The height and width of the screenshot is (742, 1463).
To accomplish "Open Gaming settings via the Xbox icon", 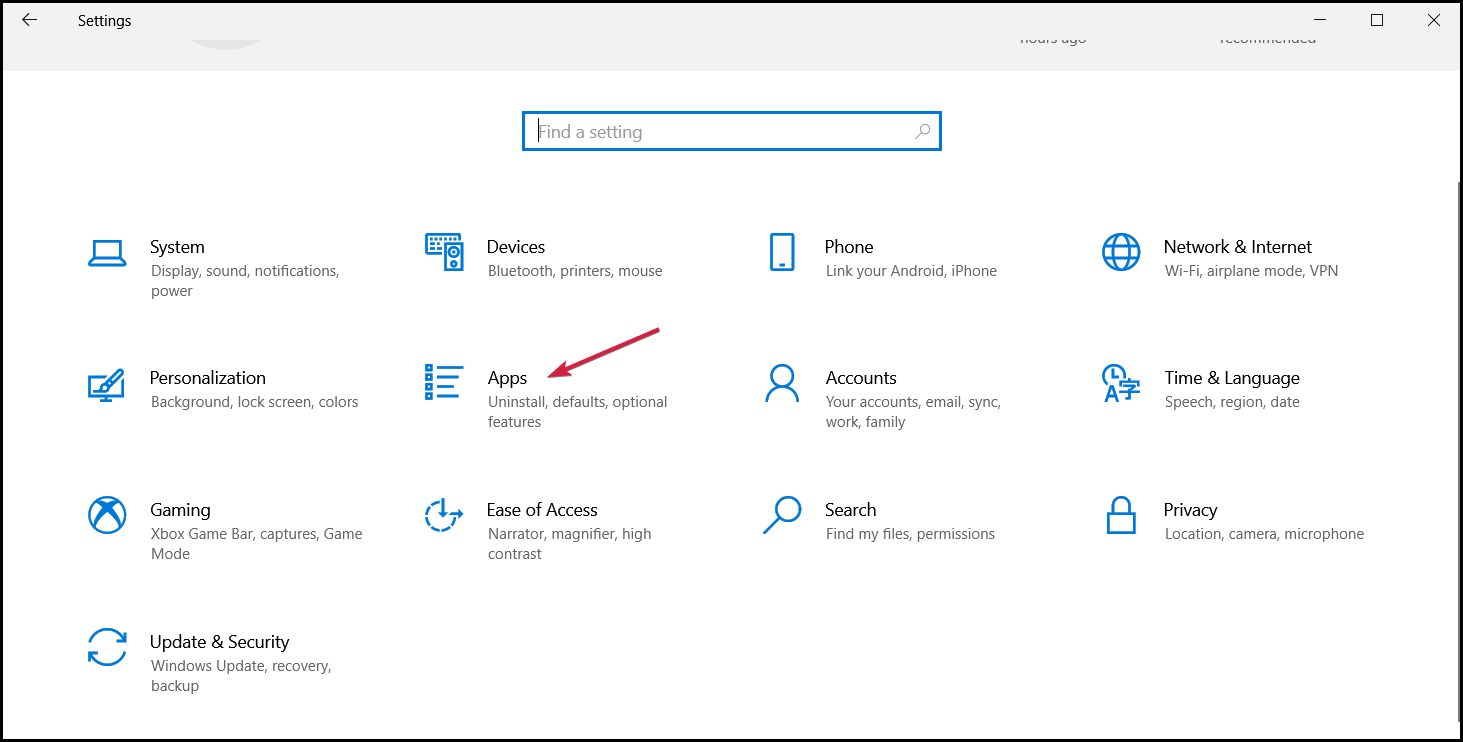I will 107,516.
